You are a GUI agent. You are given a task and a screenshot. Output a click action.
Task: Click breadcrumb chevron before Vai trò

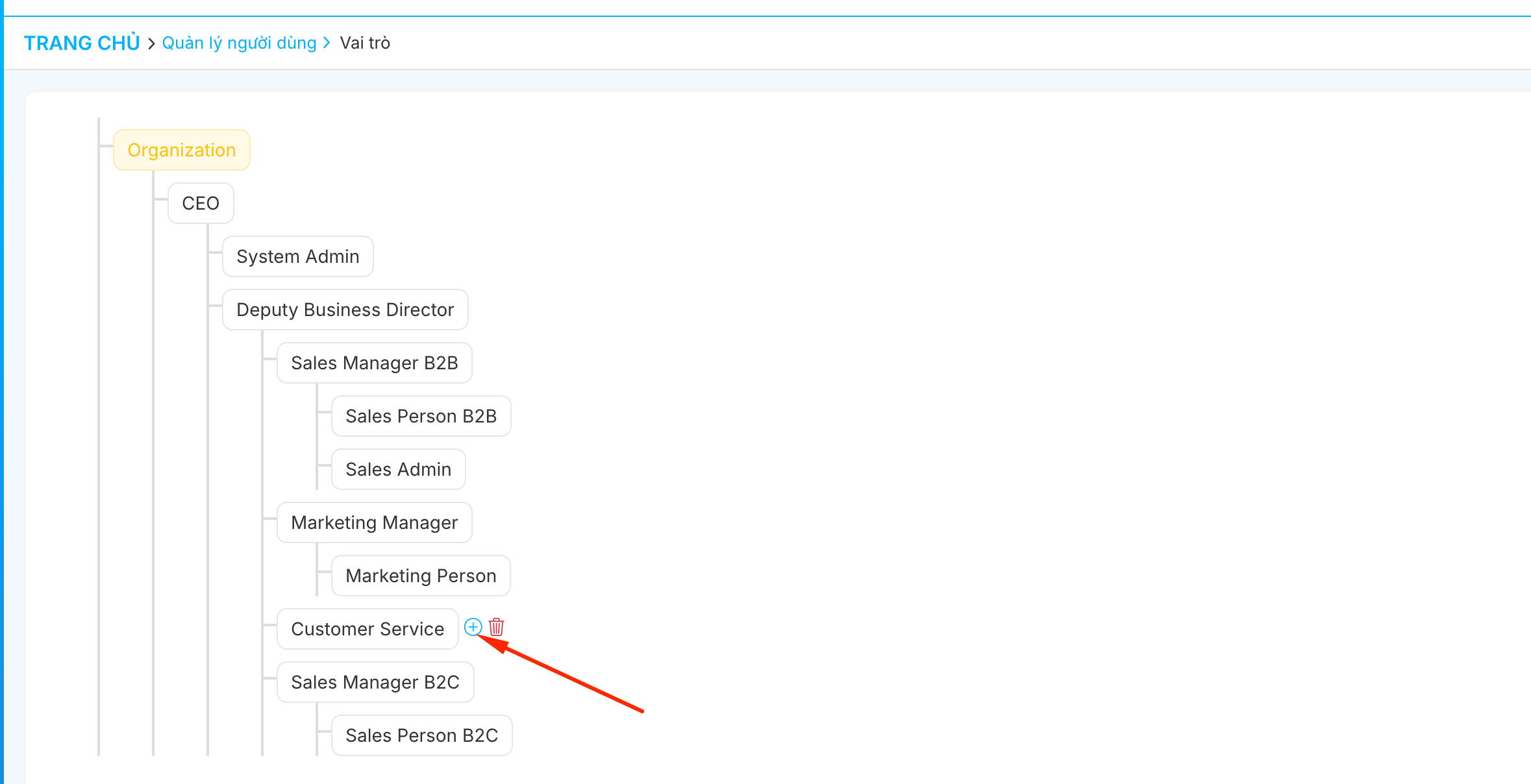point(327,43)
